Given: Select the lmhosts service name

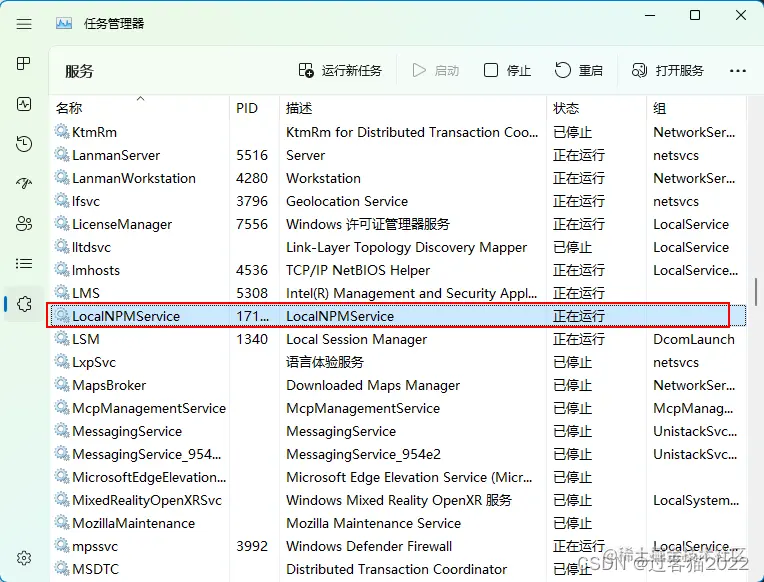Looking at the screenshot, I should coord(96,270).
